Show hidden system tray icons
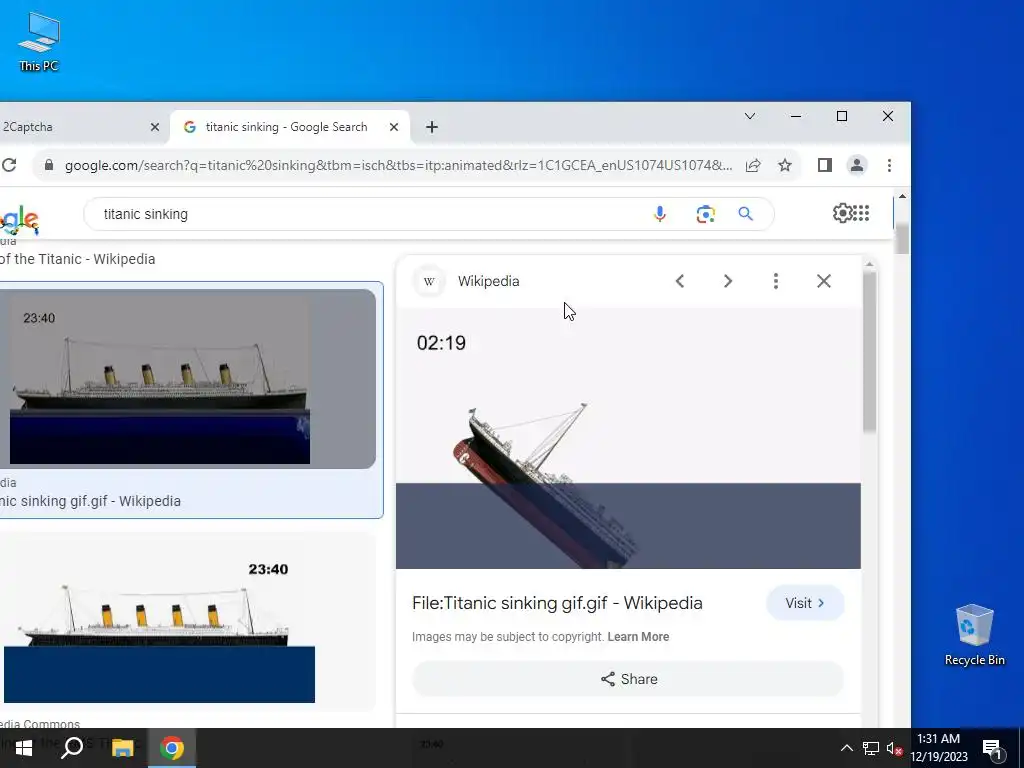The height and width of the screenshot is (768, 1024). (846, 748)
